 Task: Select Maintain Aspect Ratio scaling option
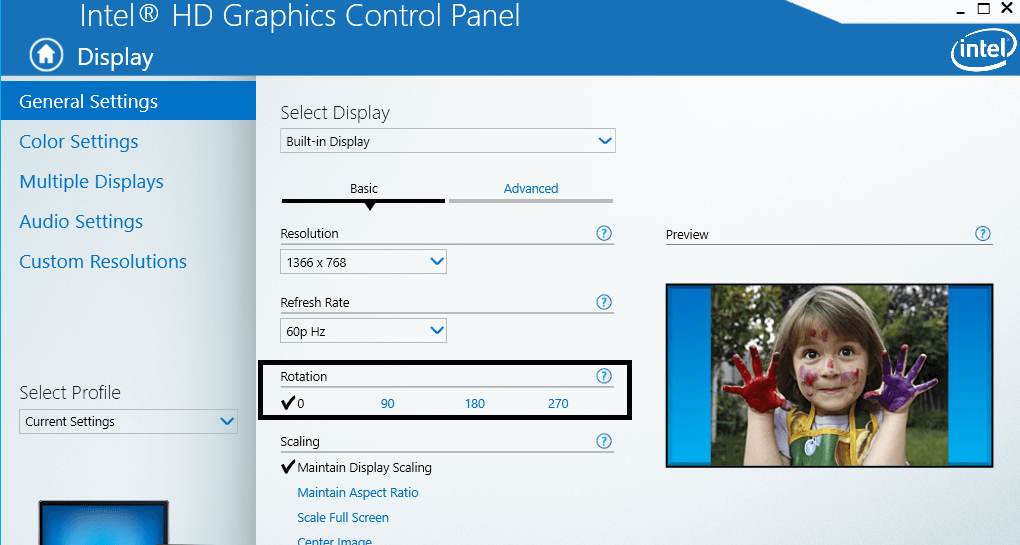point(358,493)
